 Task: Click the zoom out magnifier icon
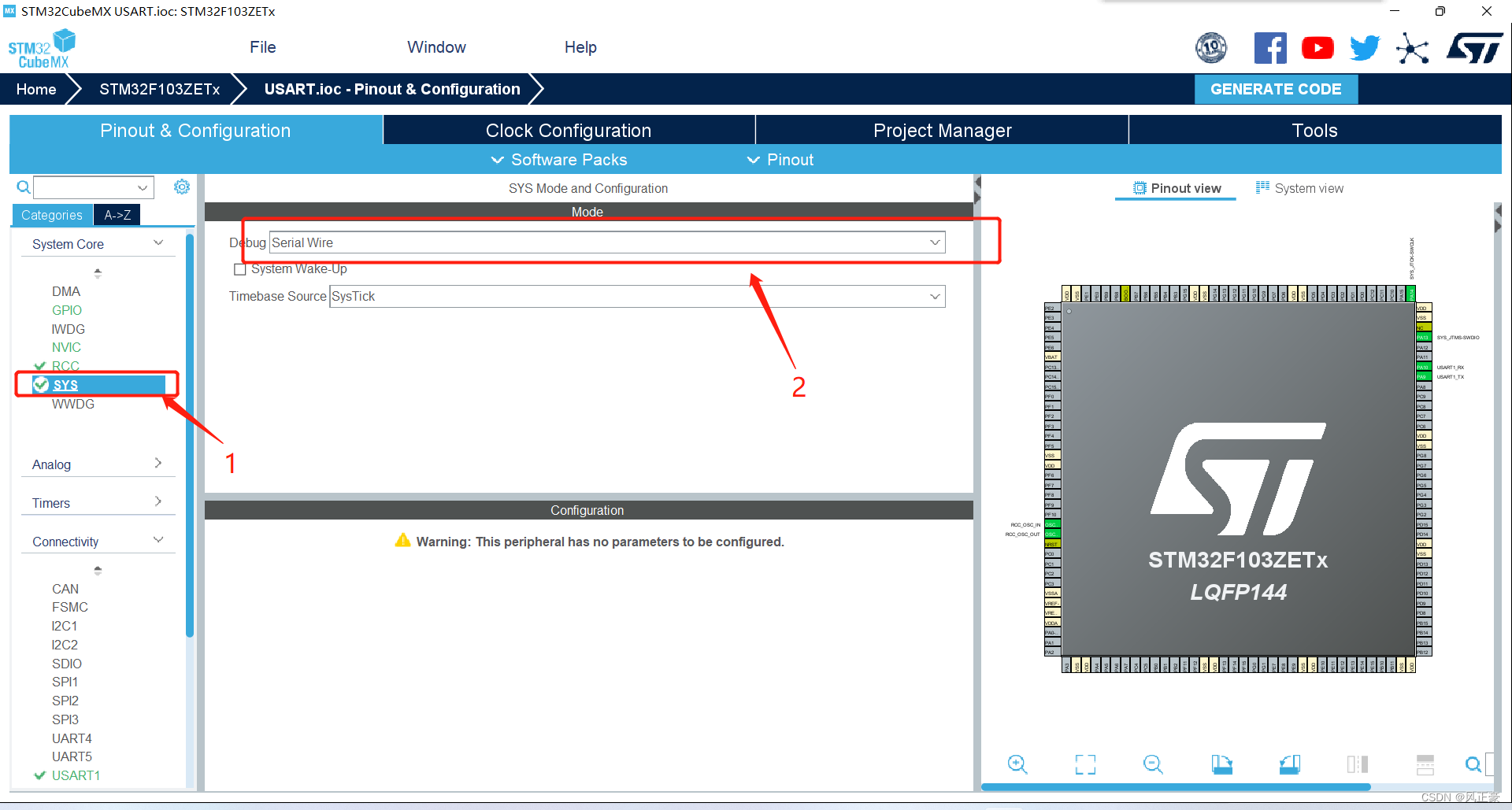1153,764
